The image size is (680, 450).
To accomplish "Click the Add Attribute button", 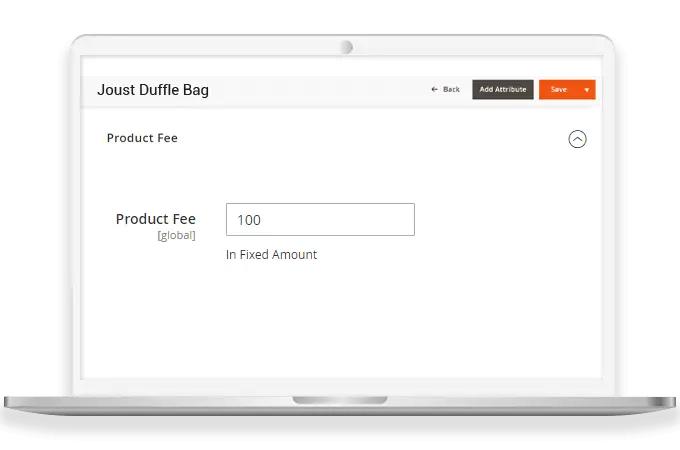I will tap(502, 90).
